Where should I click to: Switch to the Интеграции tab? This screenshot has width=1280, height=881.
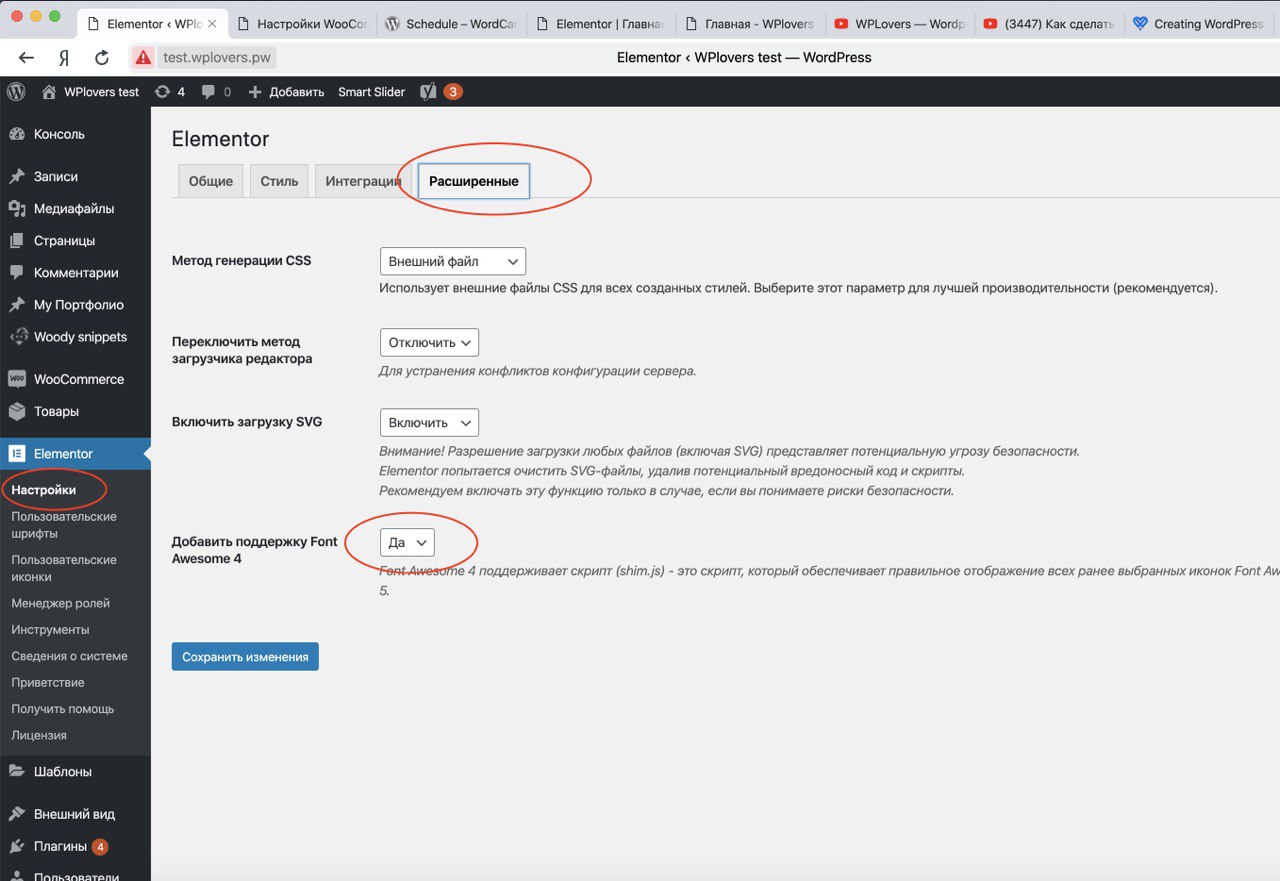click(x=363, y=181)
